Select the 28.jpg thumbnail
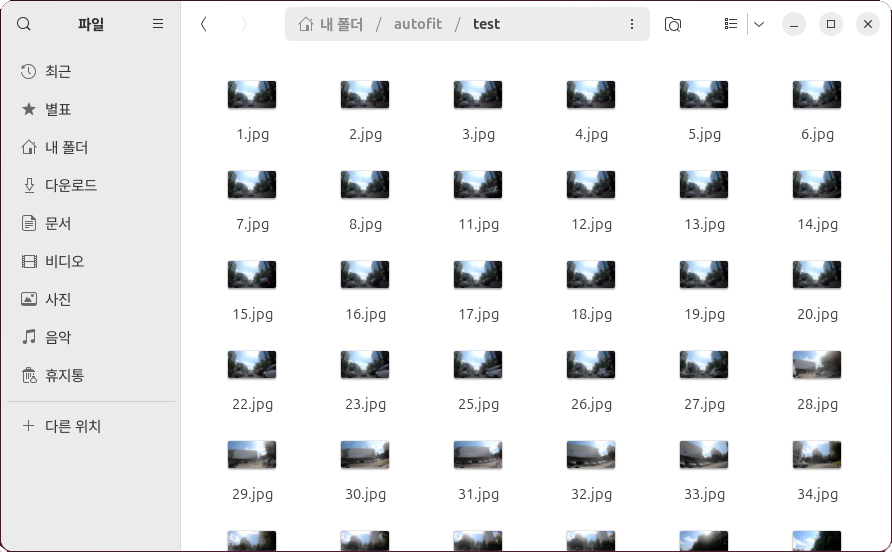Screen dimensions: 892x552 pyautogui.click(x=817, y=364)
